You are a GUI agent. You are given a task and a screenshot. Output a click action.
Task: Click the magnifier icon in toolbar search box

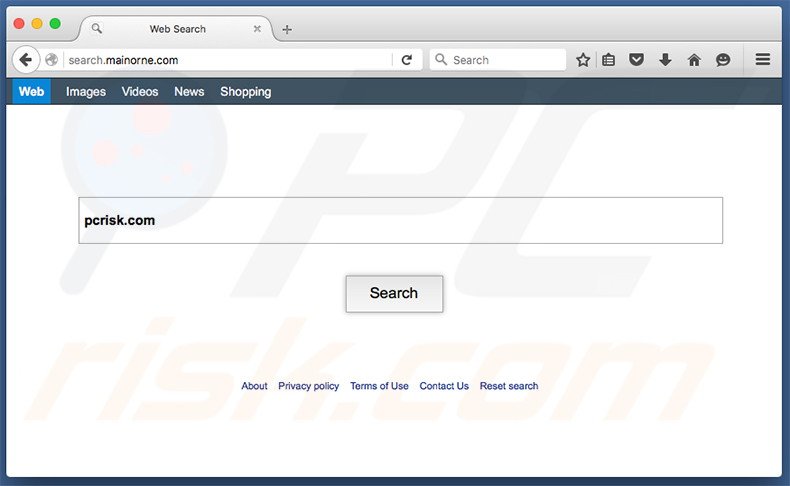pyautogui.click(x=441, y=59)
